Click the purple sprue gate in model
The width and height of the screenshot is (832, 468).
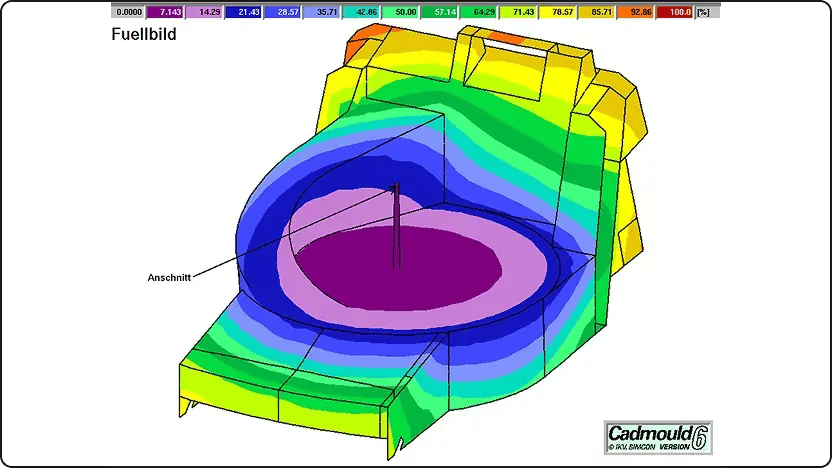click(396, 226)
